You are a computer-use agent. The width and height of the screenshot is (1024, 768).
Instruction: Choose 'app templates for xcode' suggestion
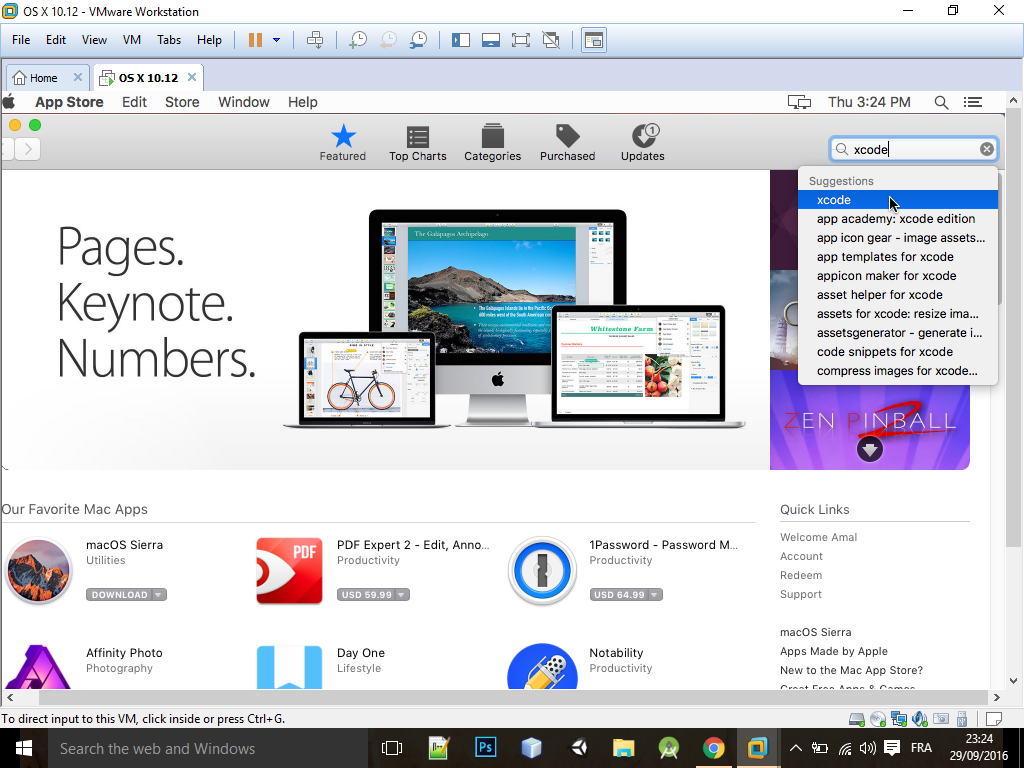[x=898, y=257]
